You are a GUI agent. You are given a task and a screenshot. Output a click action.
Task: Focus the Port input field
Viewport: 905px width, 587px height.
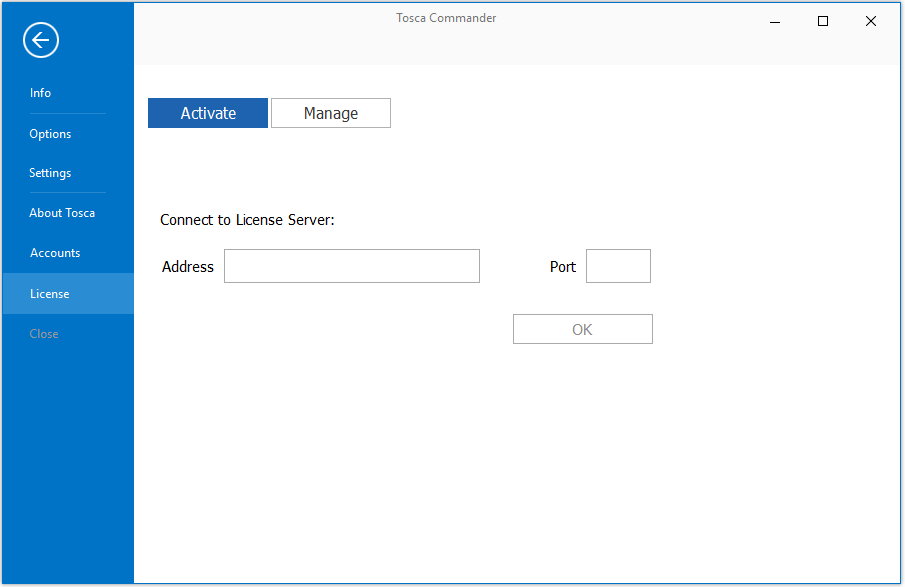[x=618, y=266]
